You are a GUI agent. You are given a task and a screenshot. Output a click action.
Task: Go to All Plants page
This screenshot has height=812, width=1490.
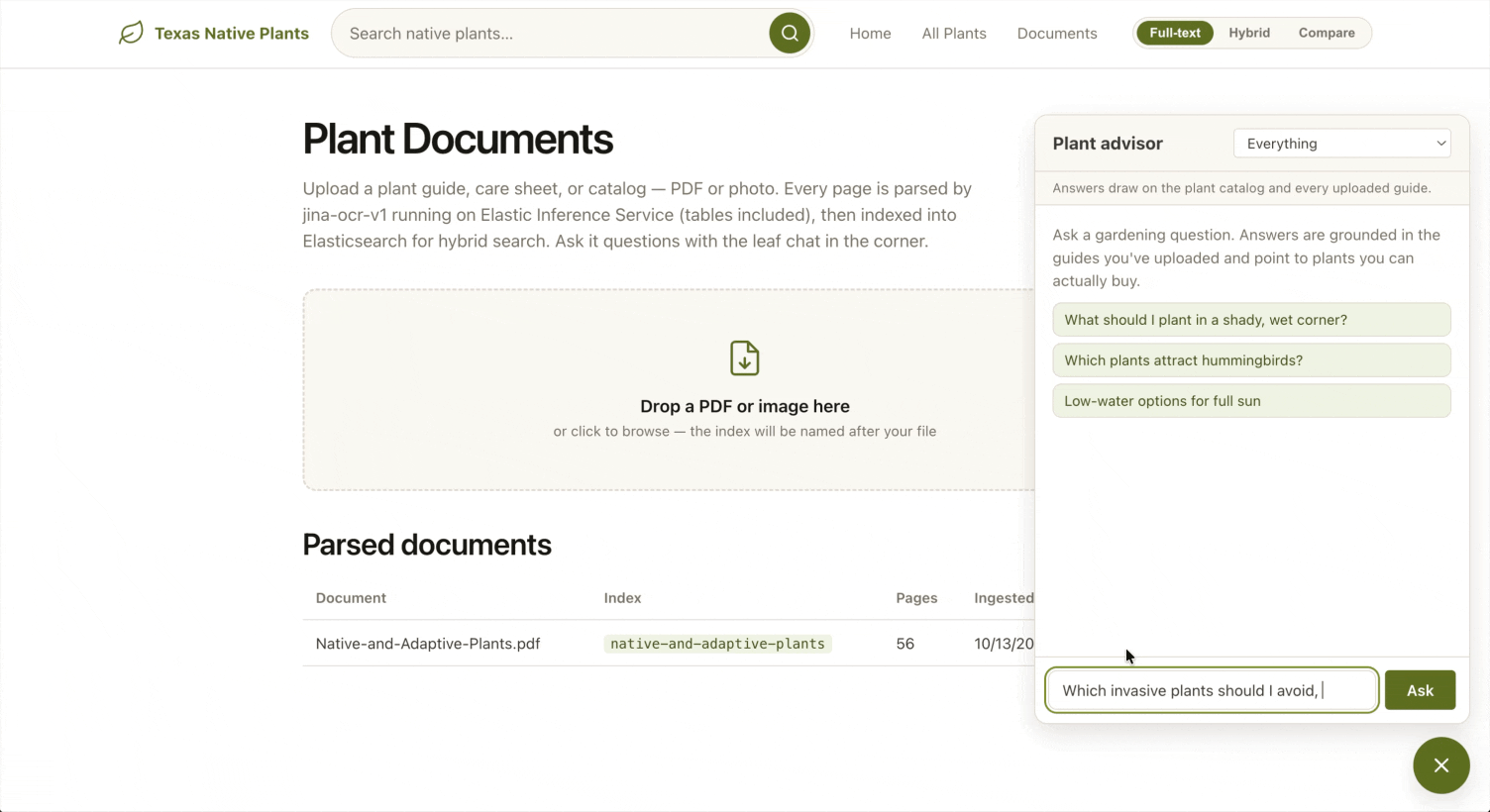[x=954, y=34]
